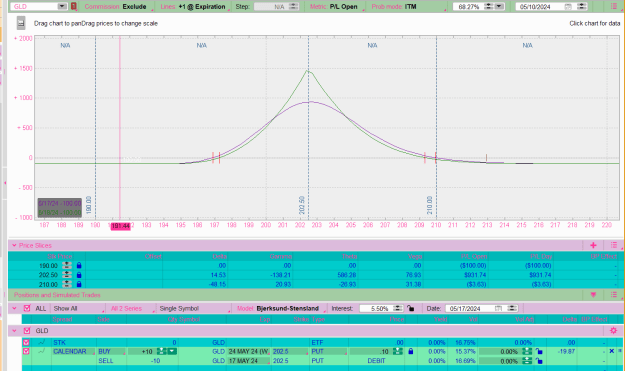The width and height of the screenshot is (625, 371).
Task: Open the quantity dropdown arrow next to +10
Action: pyautogui.click(x=172, y=351)
